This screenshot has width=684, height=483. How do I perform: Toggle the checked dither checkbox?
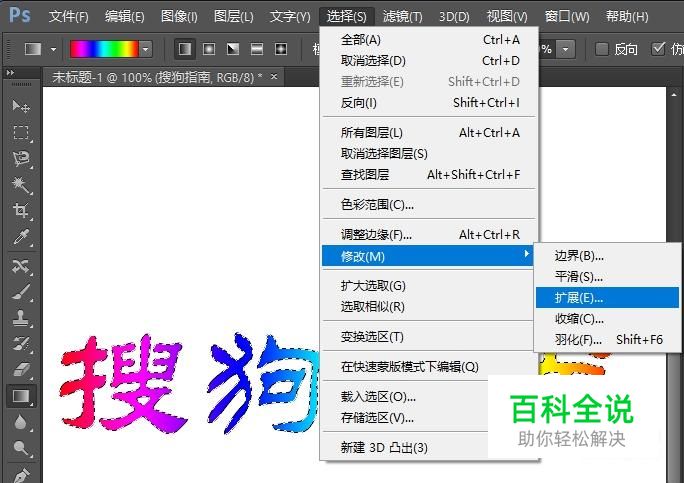point(659,49)
